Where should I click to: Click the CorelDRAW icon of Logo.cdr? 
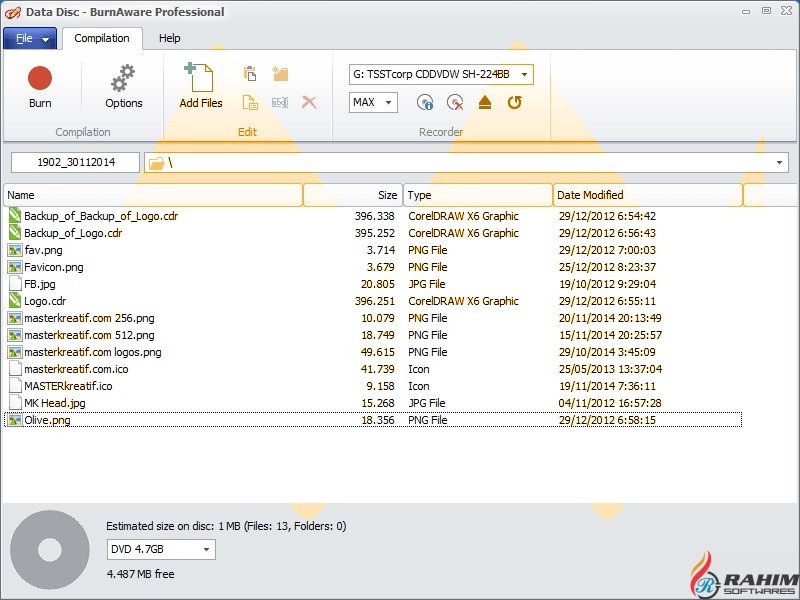pyautogui.click(x=15, y=301)
